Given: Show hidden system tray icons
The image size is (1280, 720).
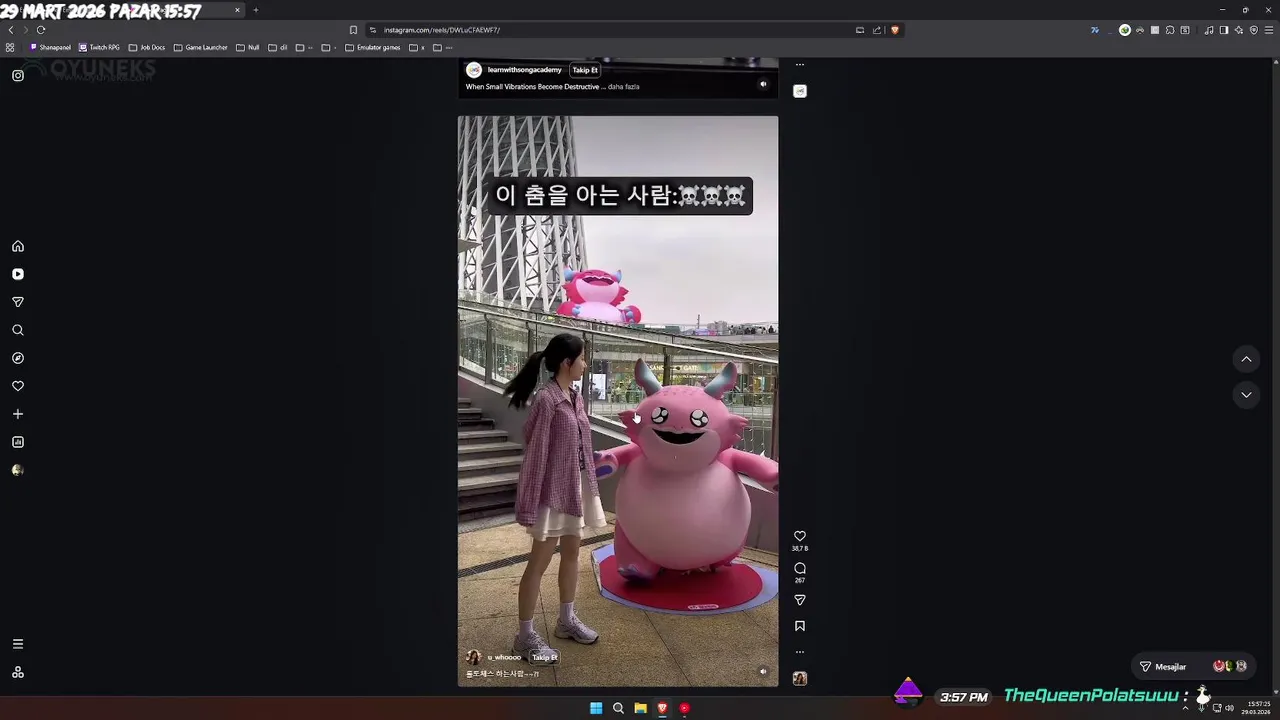Looking at the screenshot, I should pos(1186,708).
